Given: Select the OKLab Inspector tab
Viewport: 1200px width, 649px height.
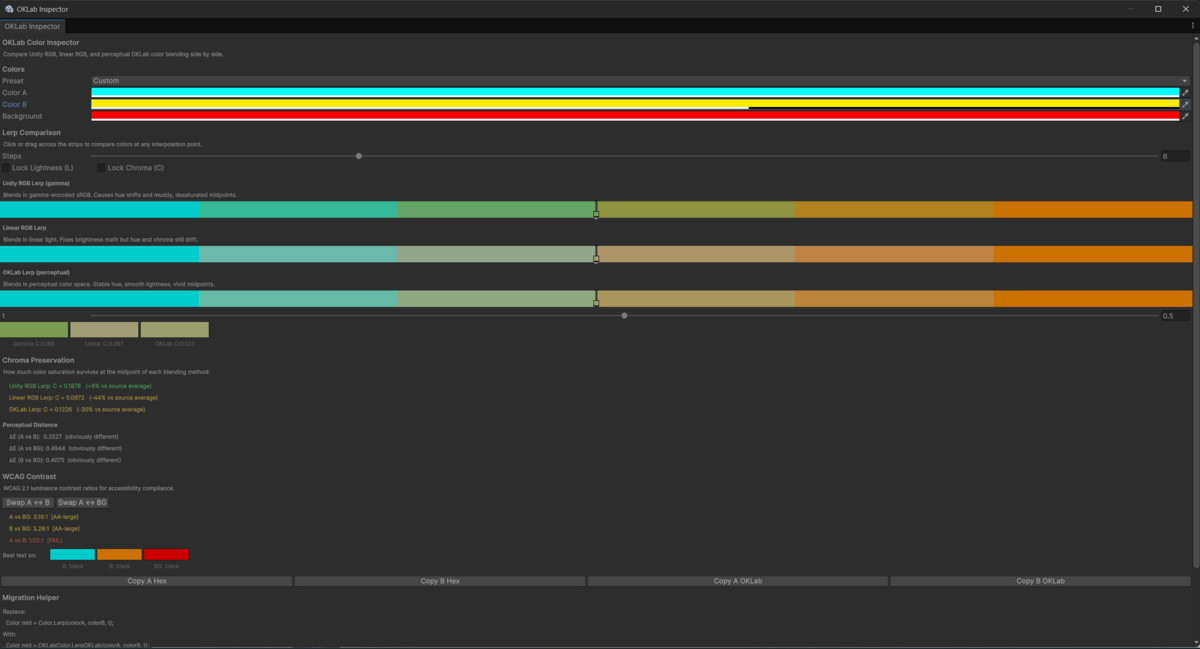Looking at the screenshot, I should (32, 26).
